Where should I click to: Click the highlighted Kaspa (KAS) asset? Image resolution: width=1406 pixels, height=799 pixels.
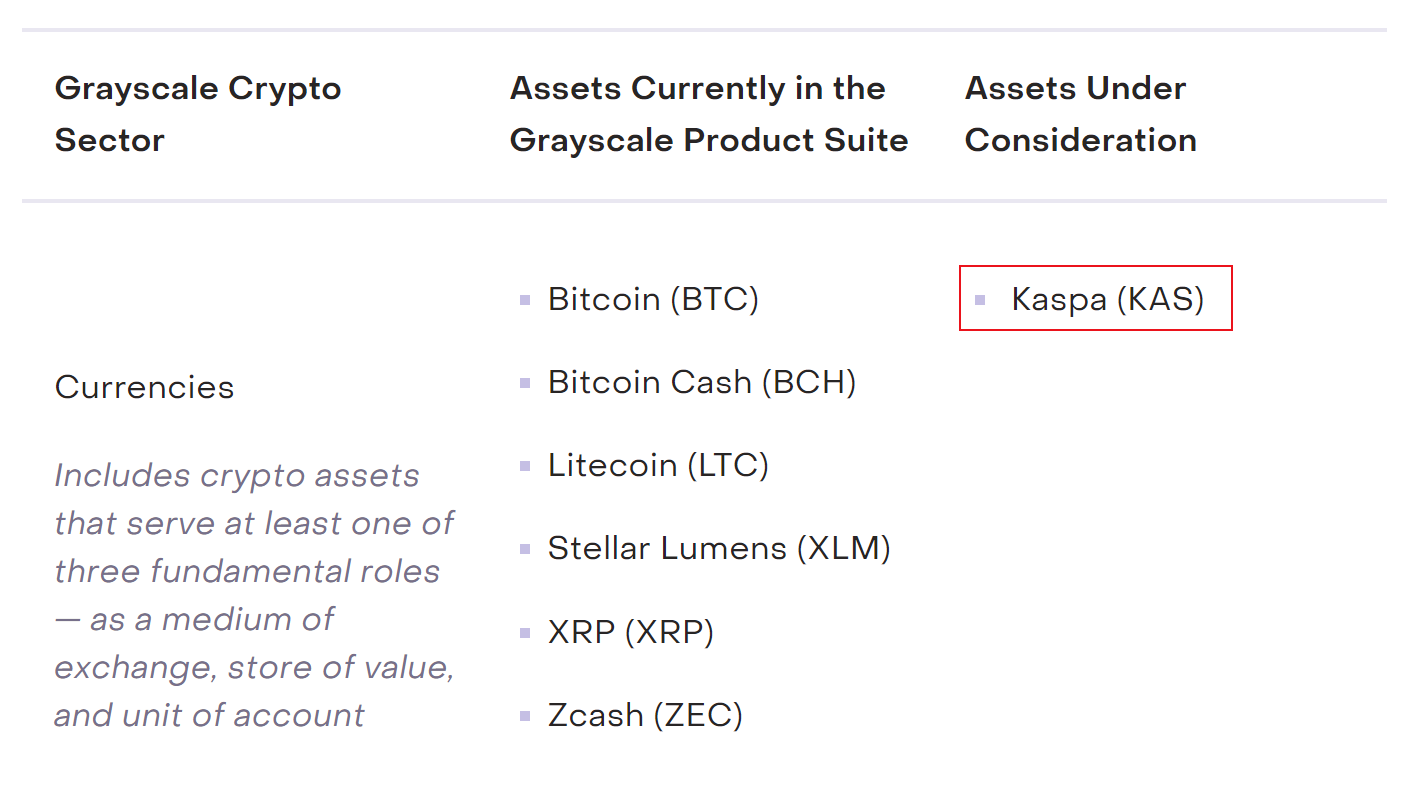coord(1107,299)
